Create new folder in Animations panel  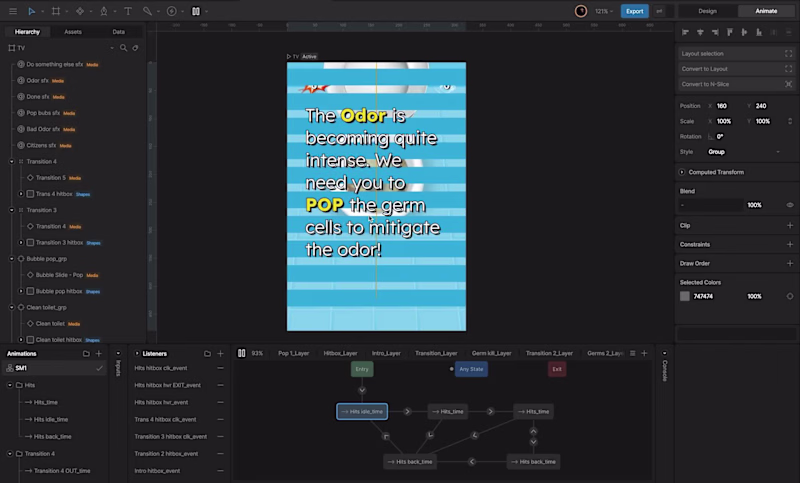(86, 353)
